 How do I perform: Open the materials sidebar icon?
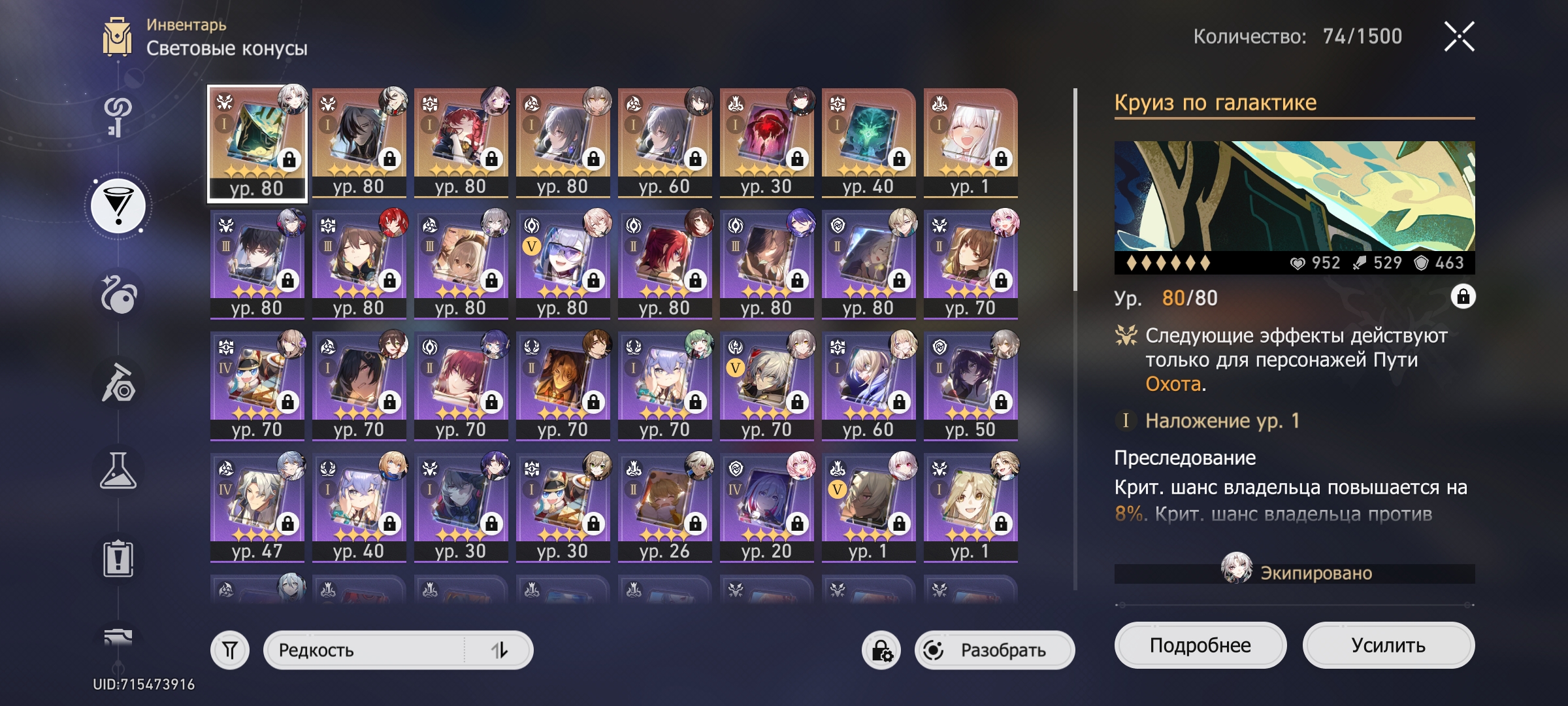pos(118,382)
